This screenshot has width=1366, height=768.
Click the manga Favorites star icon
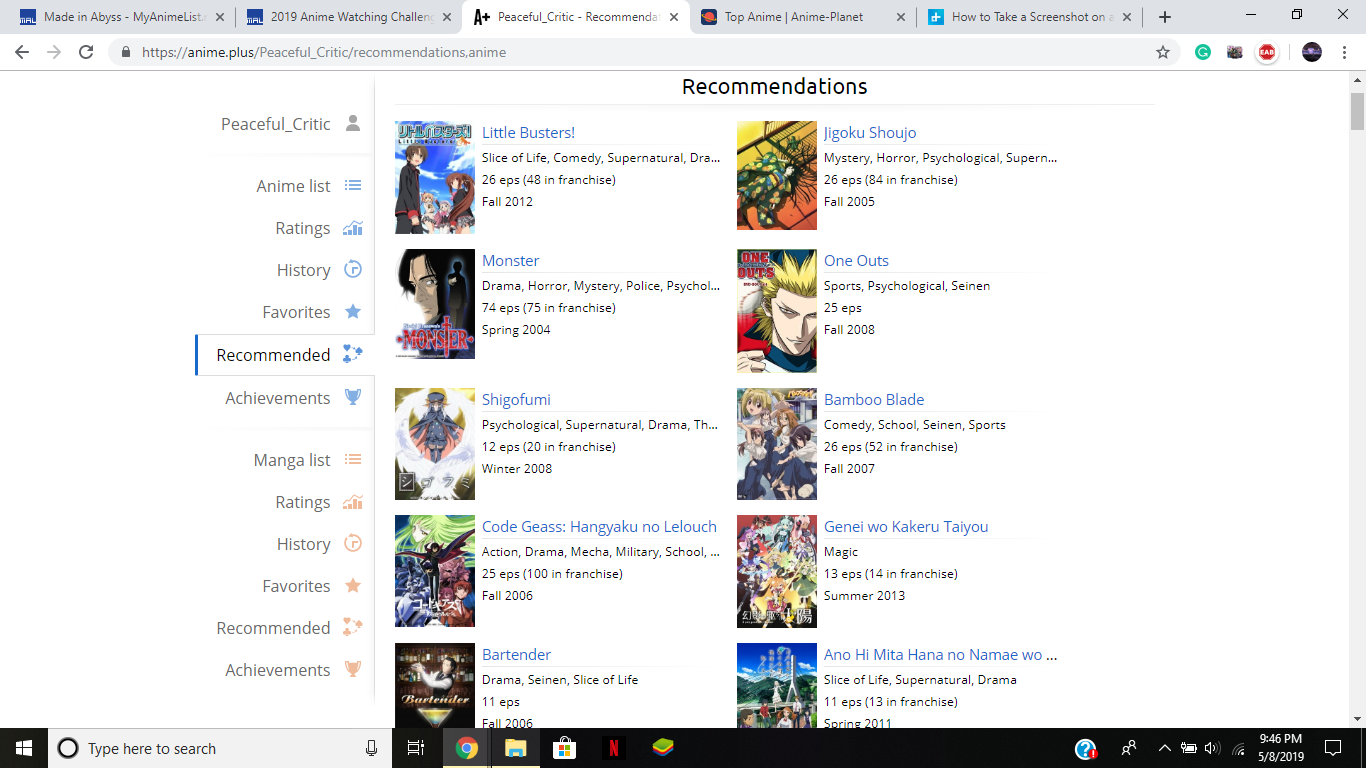tap(352, 586)
